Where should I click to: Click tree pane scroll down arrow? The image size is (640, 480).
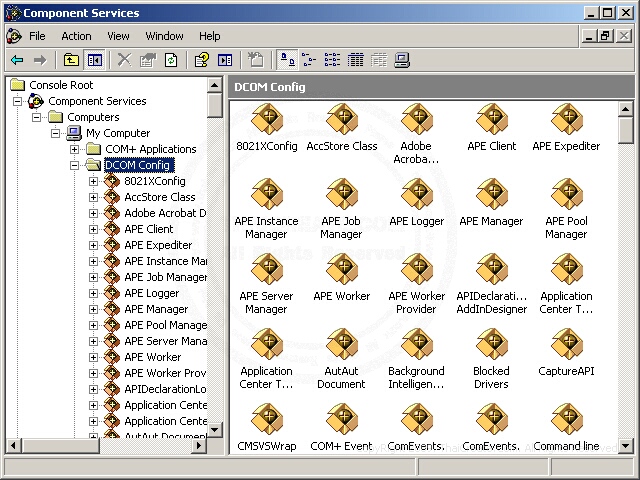[215, 429]
